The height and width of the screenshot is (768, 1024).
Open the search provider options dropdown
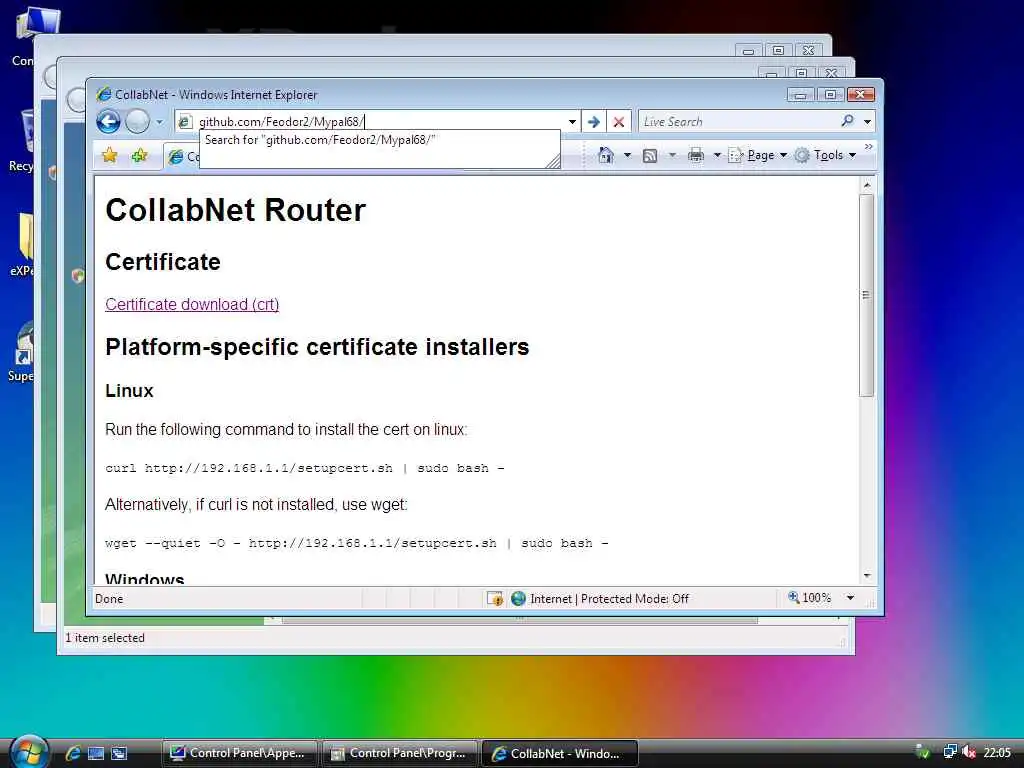point(867,122)
